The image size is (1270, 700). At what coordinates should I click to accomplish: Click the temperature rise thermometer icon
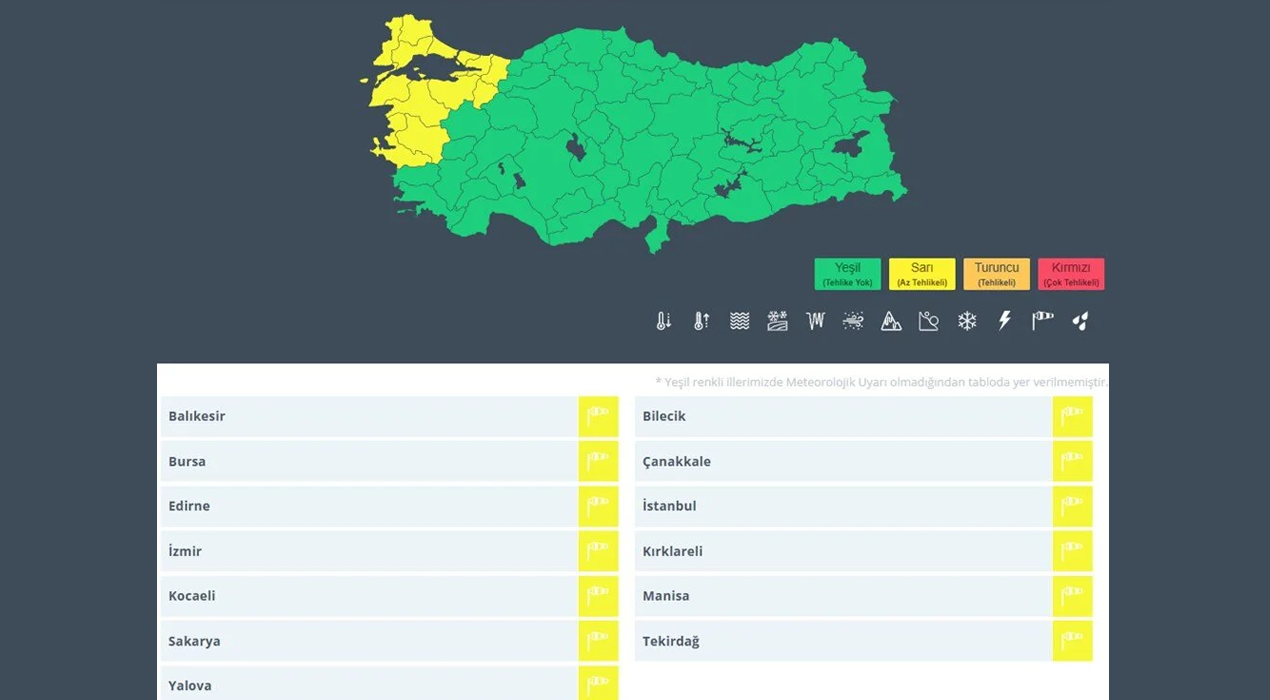[701, 321]
